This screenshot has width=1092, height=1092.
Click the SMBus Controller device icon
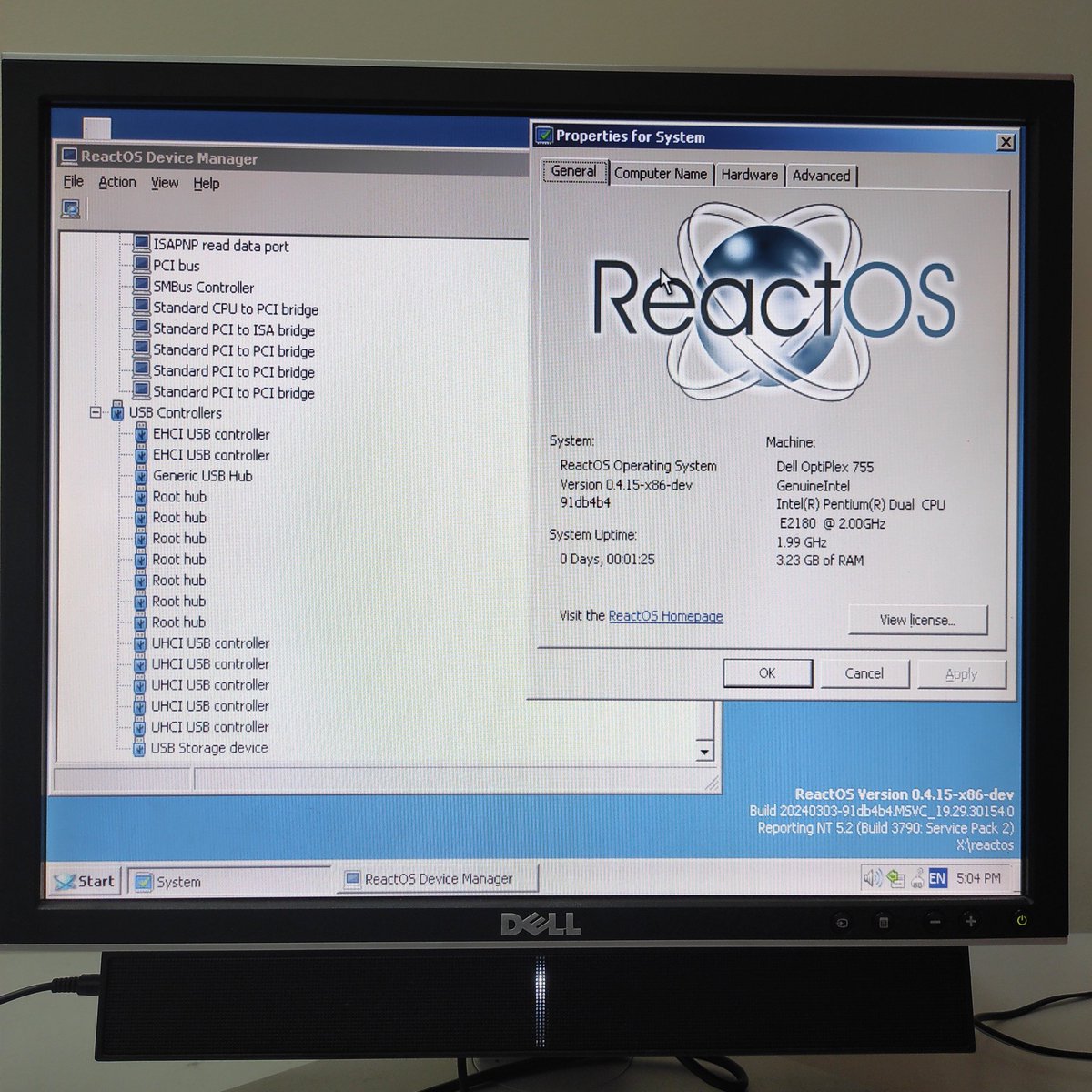click(x=141, y=286)
